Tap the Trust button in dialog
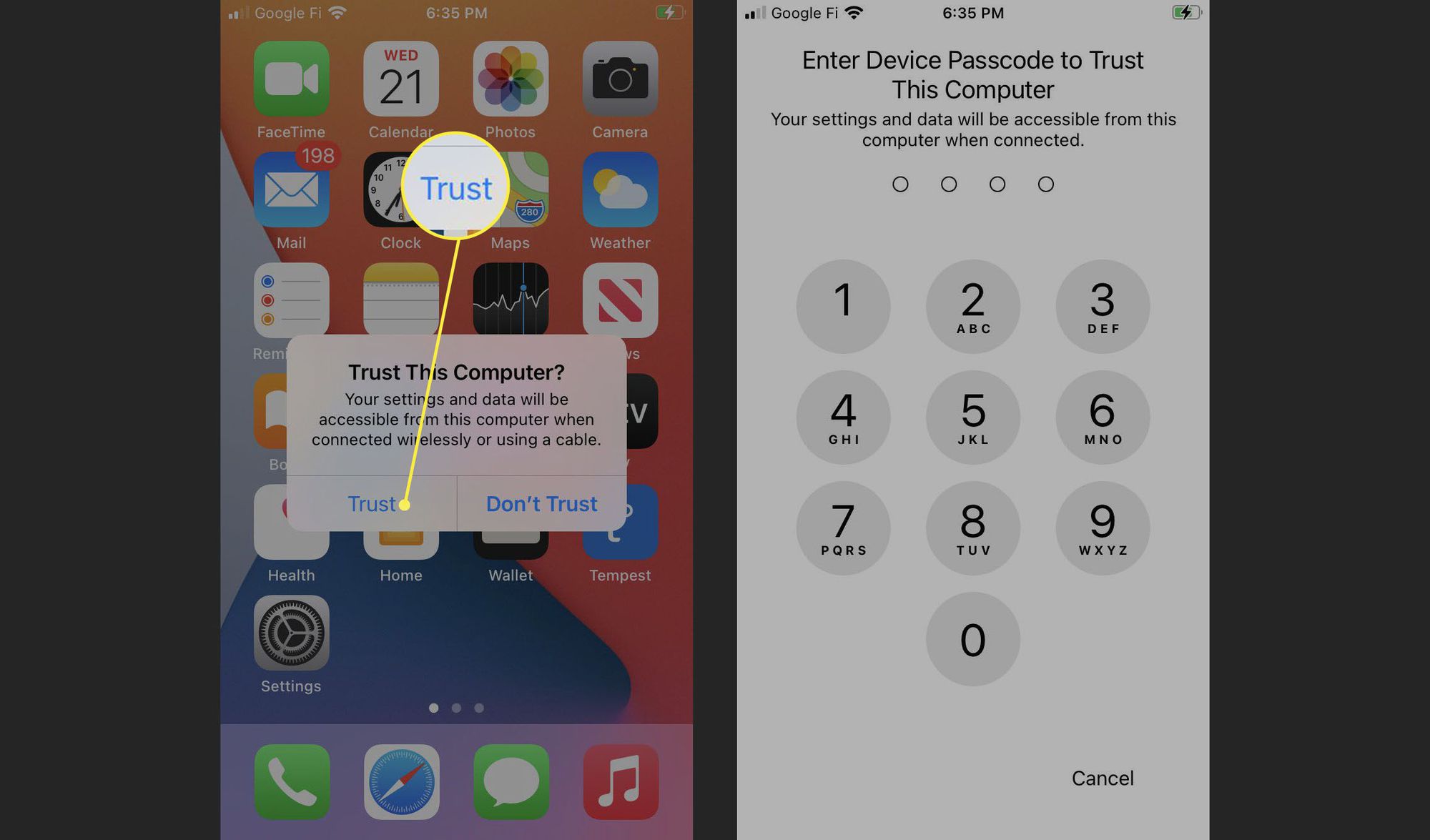Screen dimensions: 1430x840 pyautogui.click(x=370, y=502)
